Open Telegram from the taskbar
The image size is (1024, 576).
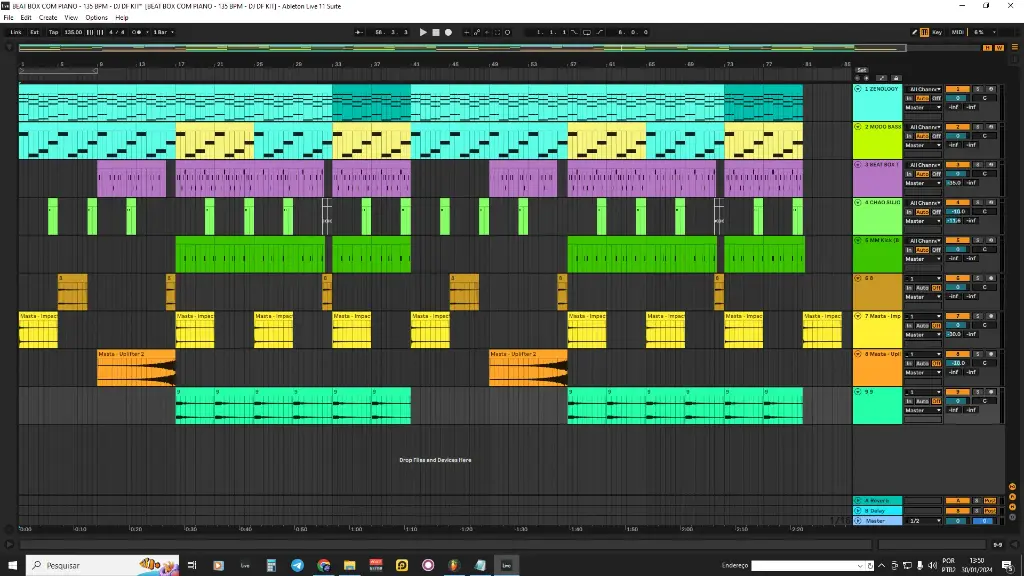(297, 565)
